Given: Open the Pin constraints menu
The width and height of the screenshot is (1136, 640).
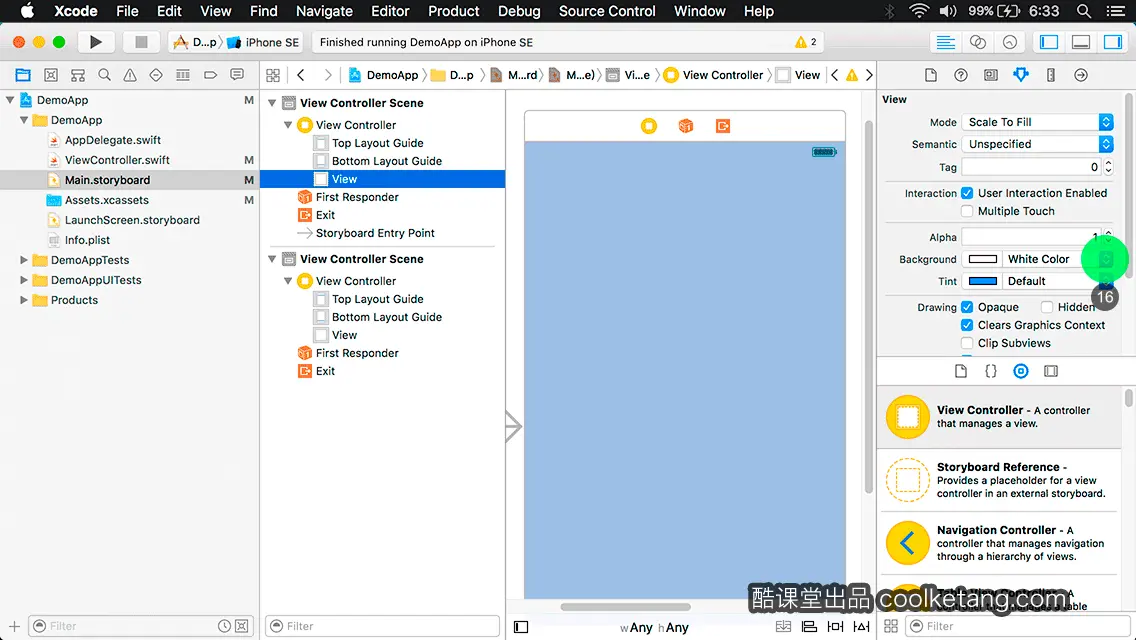Looking at the screenshot, I should 835,626.
